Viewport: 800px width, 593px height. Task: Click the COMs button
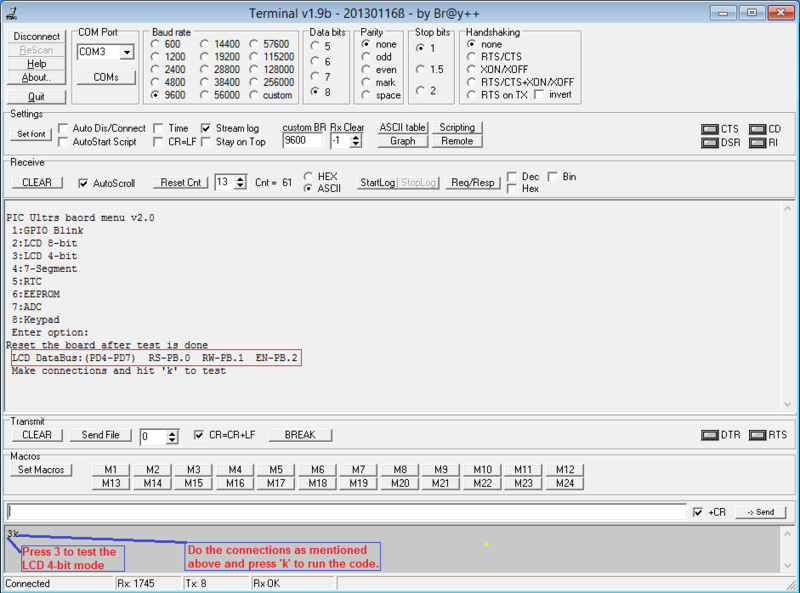pos(106,78)
